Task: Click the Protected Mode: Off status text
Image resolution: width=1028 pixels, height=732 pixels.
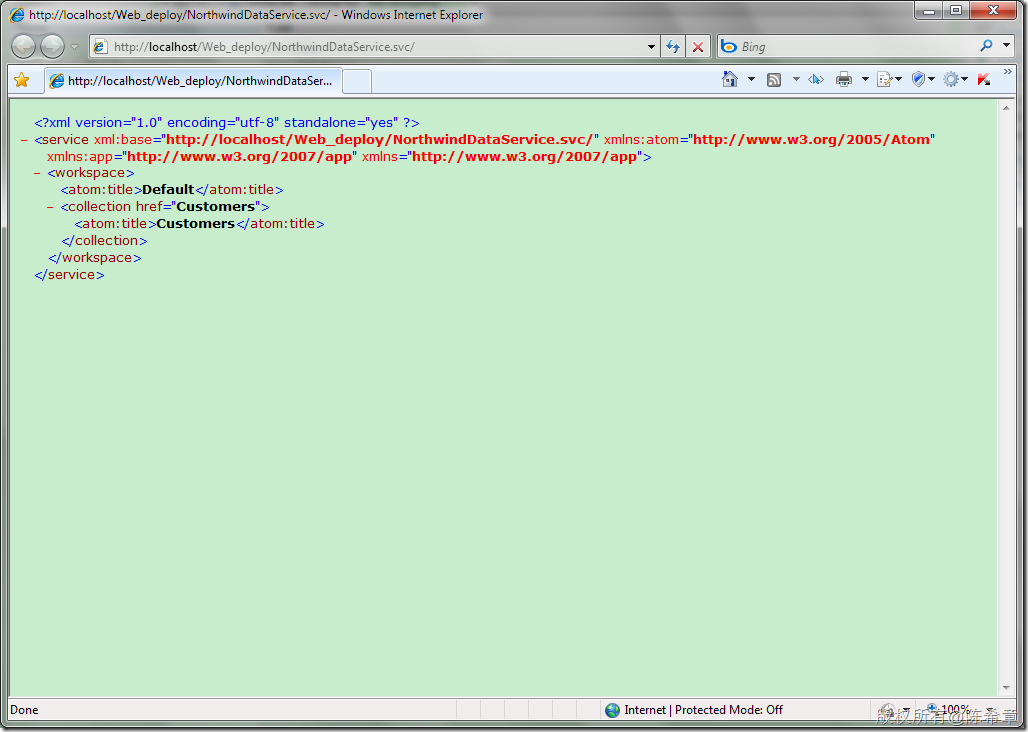Action: 729,710
